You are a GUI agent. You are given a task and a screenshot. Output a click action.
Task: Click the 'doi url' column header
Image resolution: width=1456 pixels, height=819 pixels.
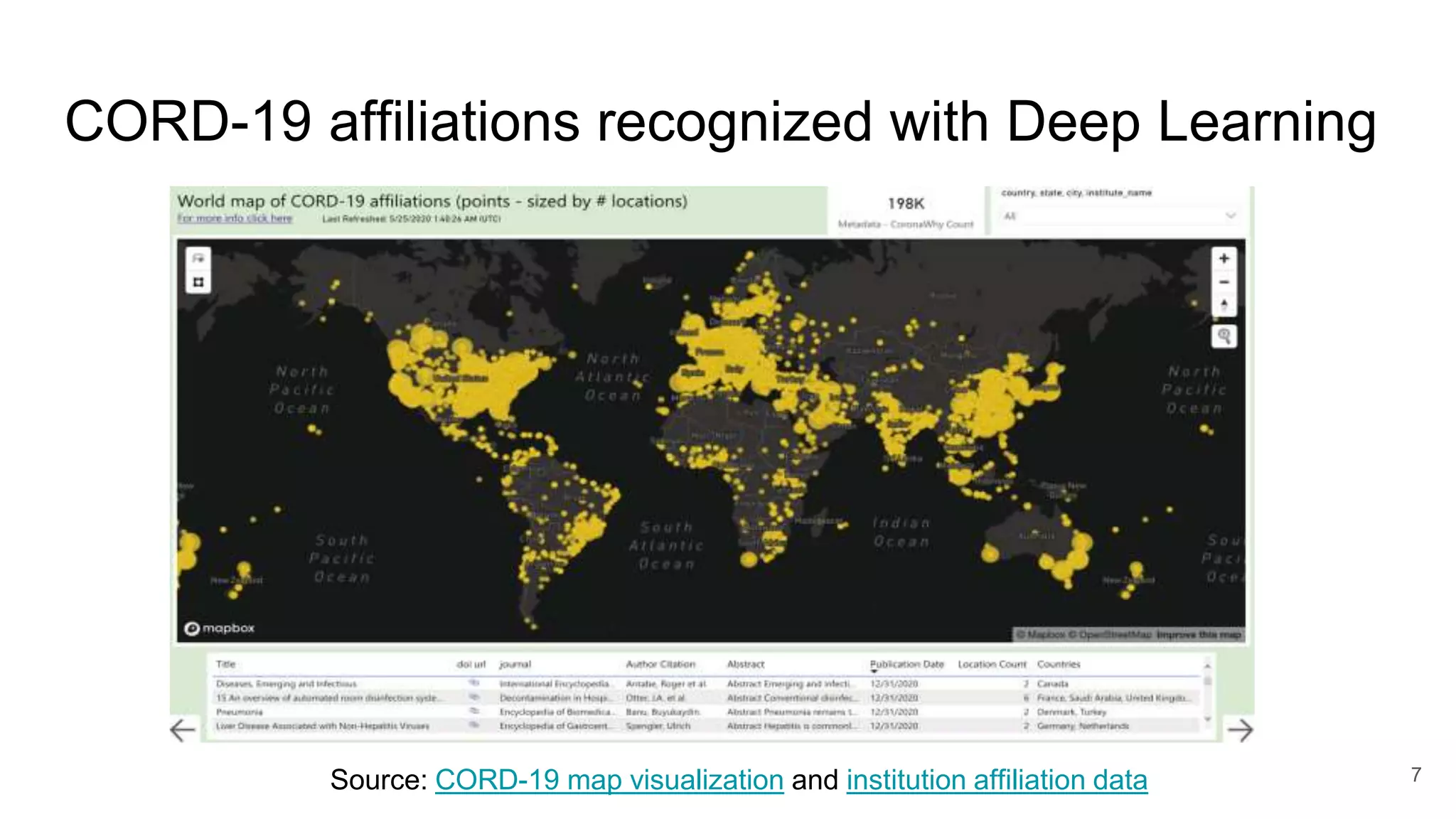471,664
